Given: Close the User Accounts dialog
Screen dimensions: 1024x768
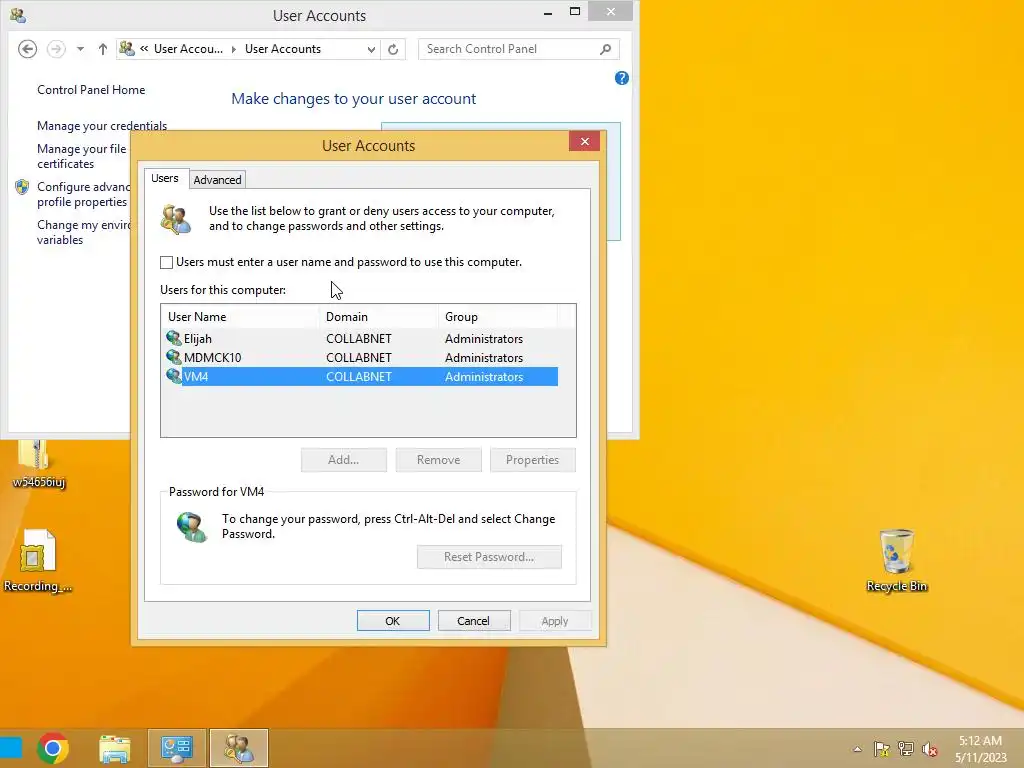Looking at the screenshot, I should tap(584, 141).
